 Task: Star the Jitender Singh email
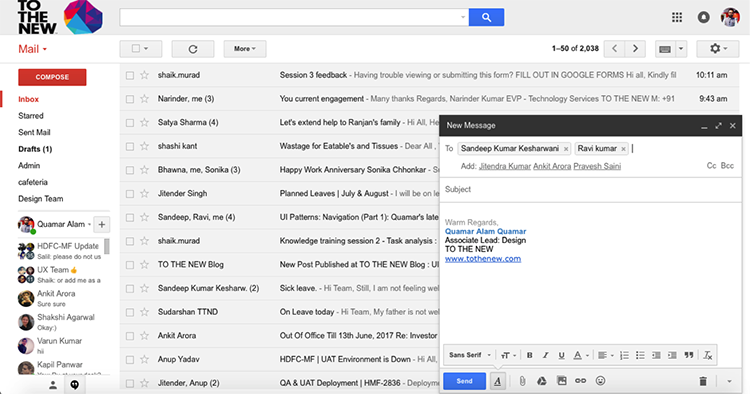144,194
